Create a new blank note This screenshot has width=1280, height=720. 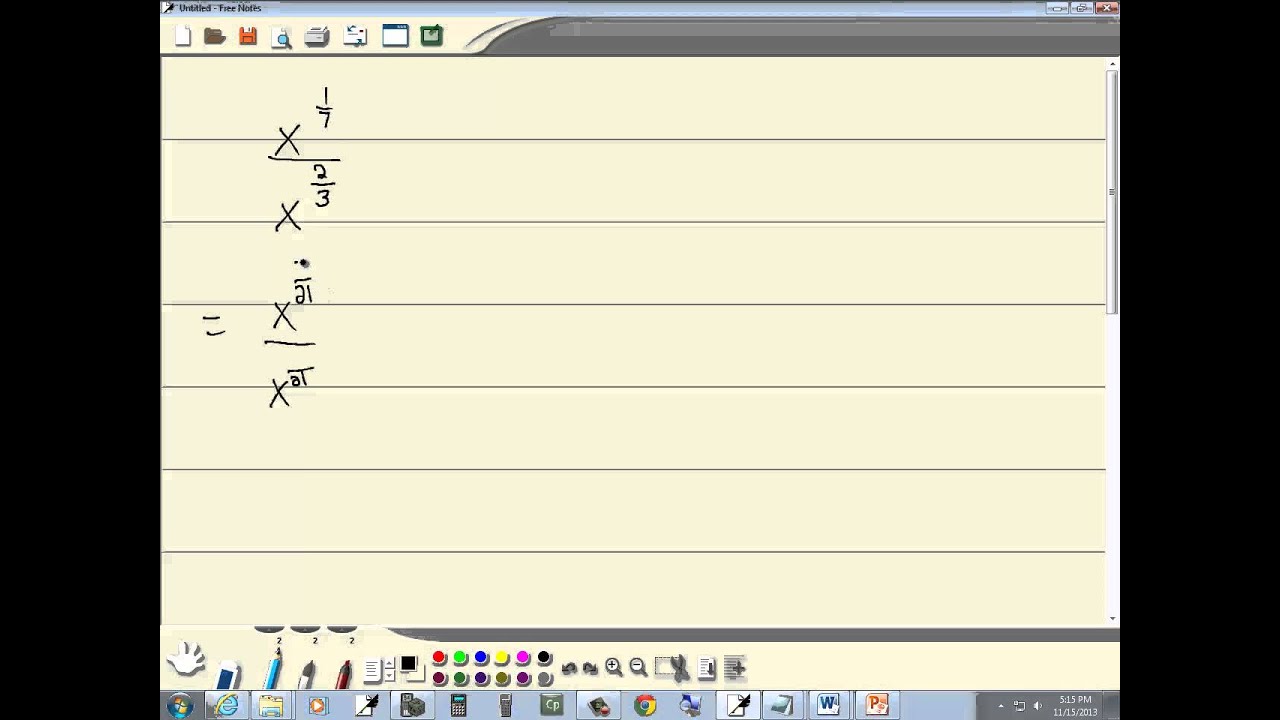[183, 37]
